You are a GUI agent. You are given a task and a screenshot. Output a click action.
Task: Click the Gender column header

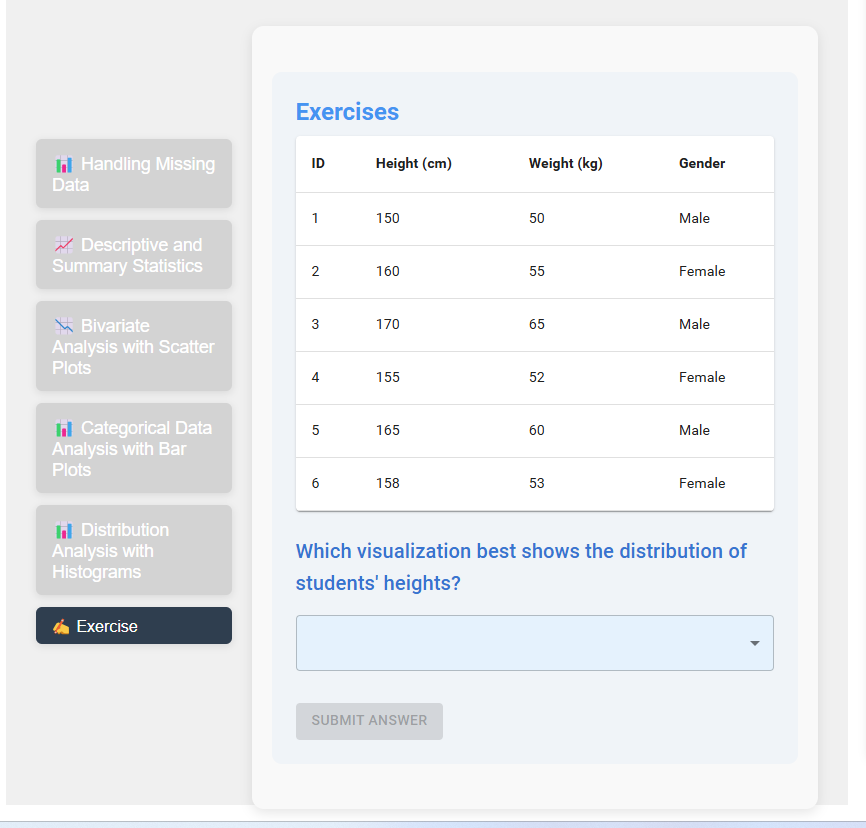(702, 164)
